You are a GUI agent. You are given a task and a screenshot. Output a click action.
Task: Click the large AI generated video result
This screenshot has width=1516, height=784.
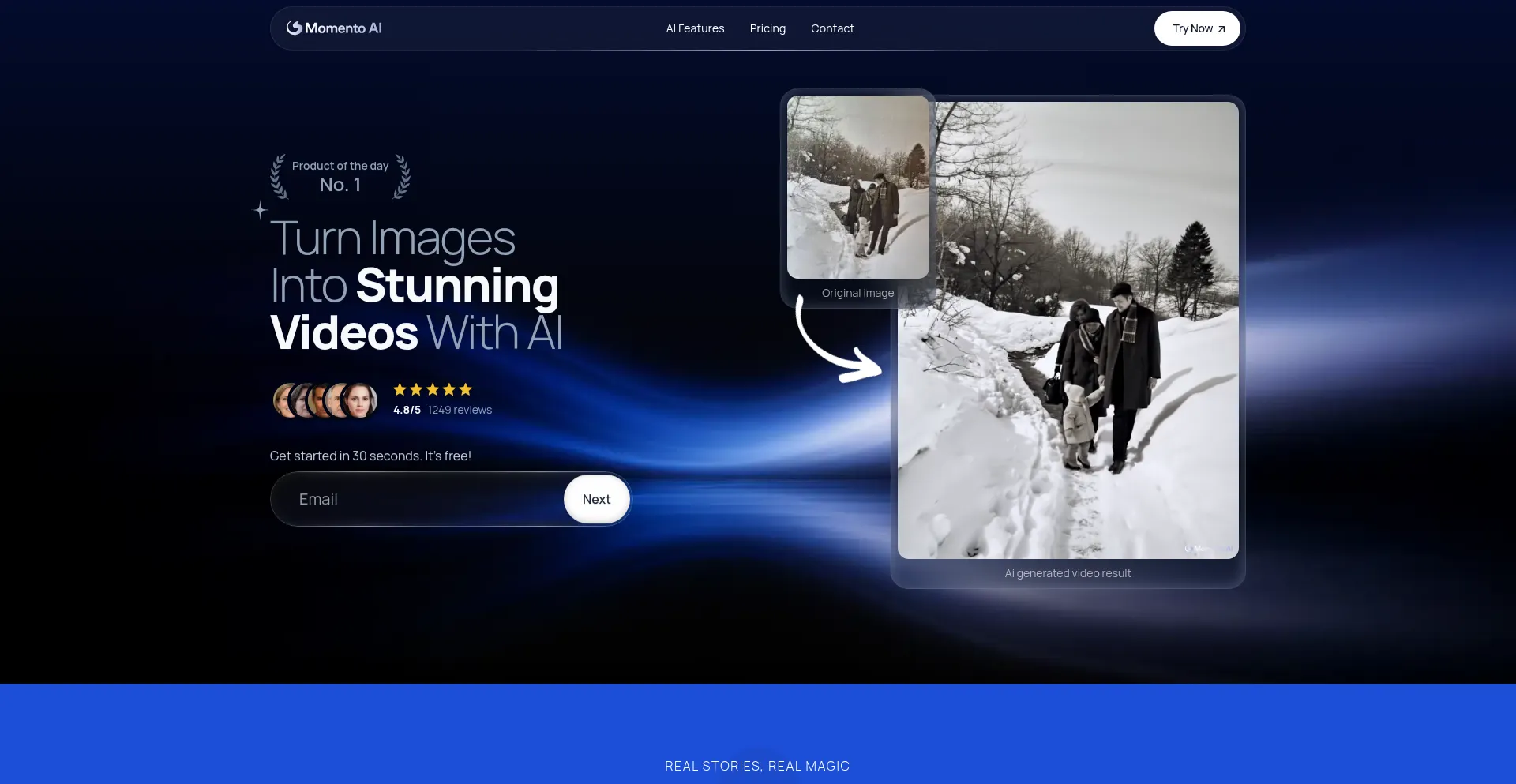[x=1068, y=330]
